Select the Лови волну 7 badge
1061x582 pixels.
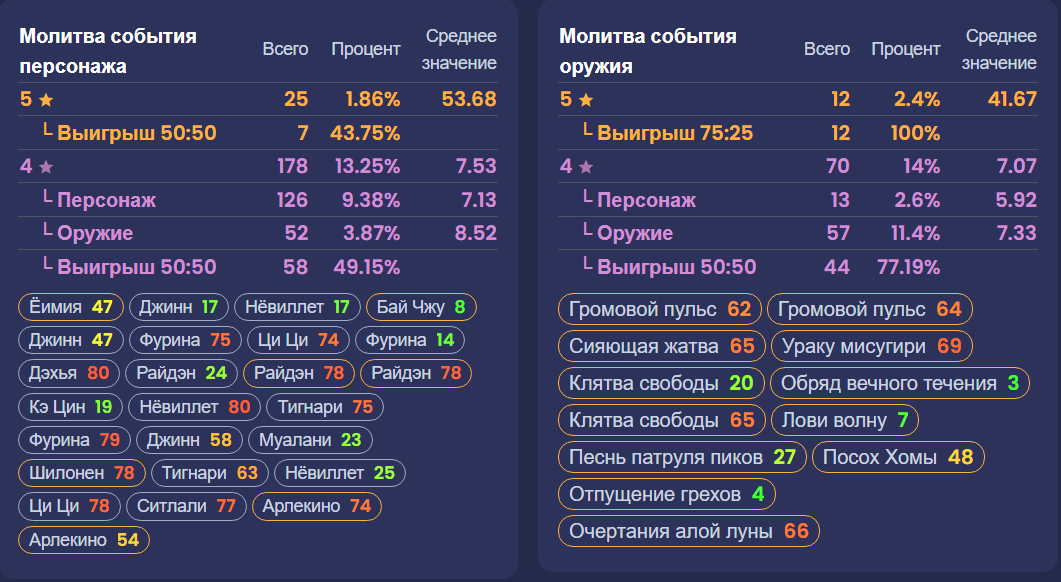coord(844,420)
